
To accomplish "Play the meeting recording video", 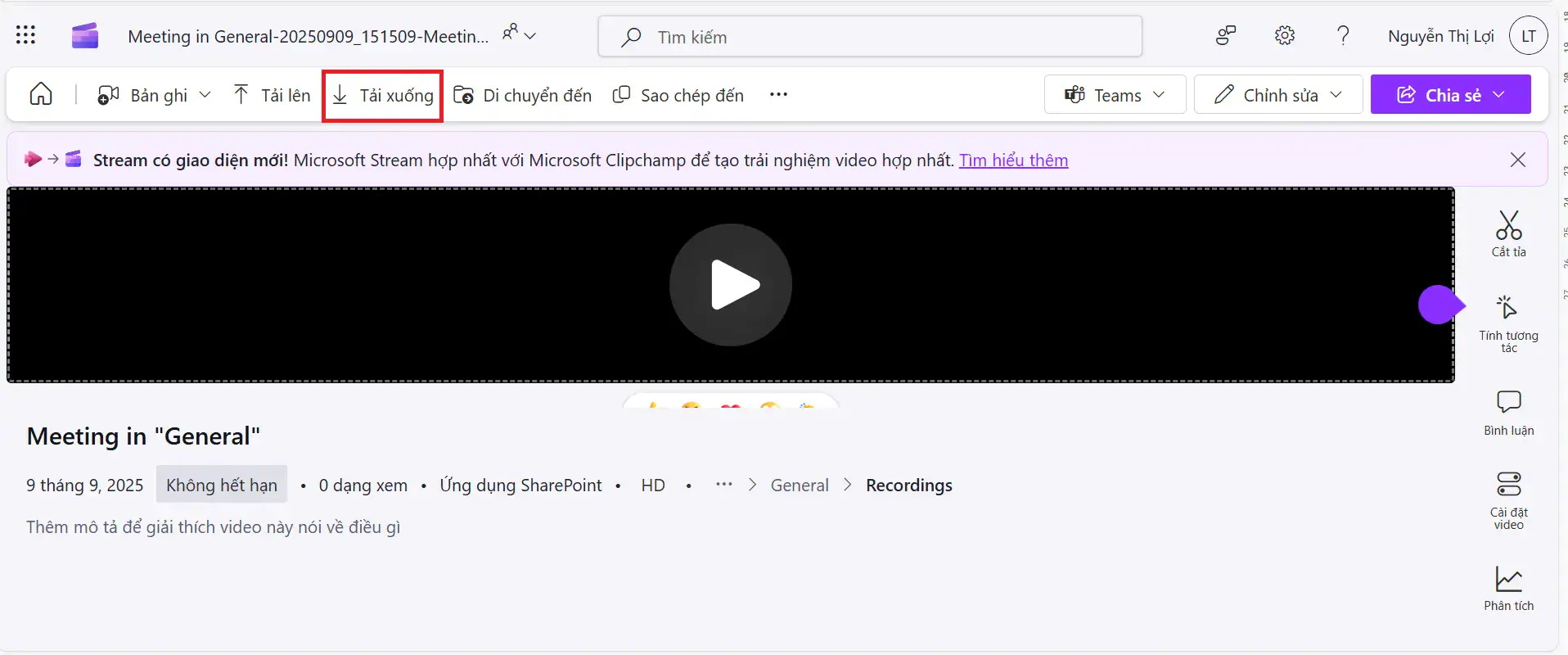I will pos(730,285).
